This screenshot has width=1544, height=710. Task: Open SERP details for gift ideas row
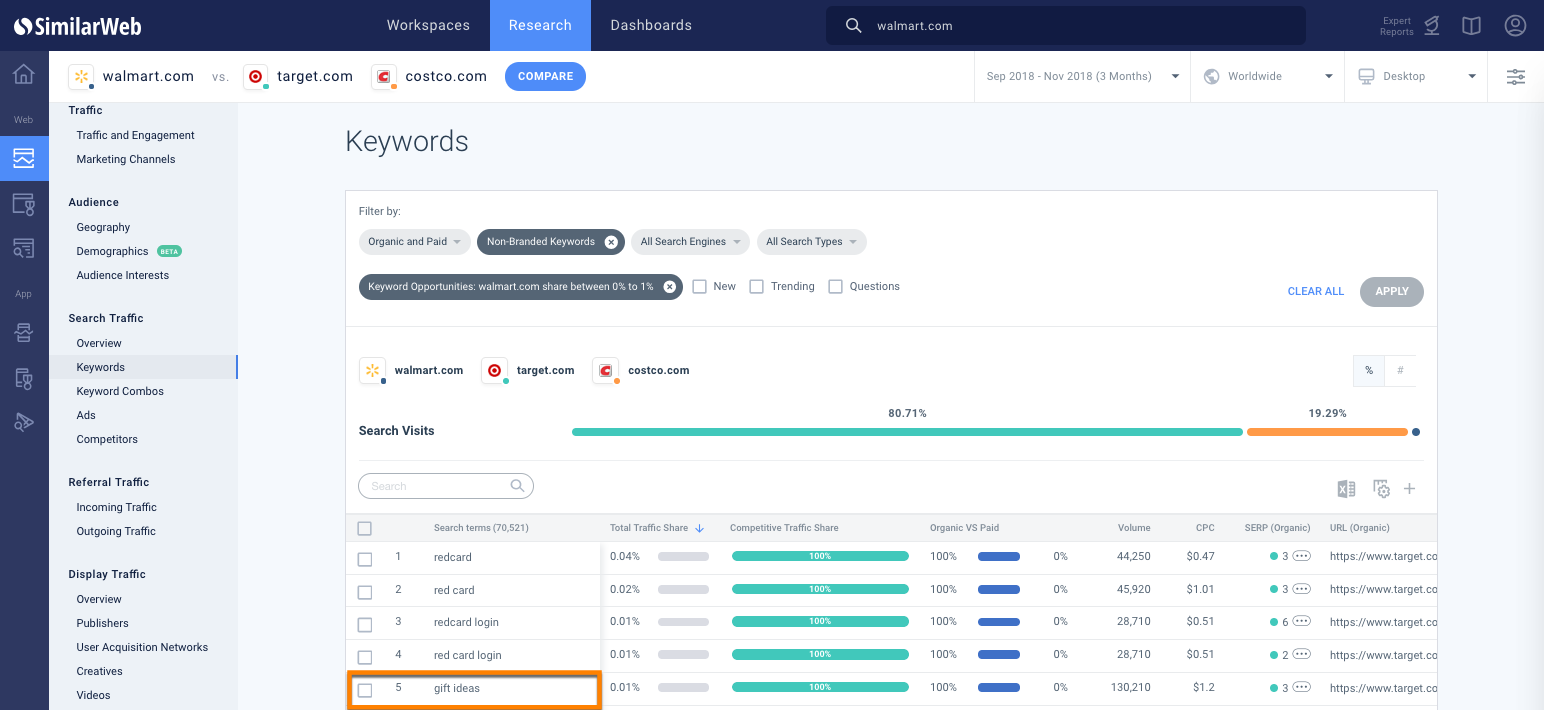tap(1301, 687)
